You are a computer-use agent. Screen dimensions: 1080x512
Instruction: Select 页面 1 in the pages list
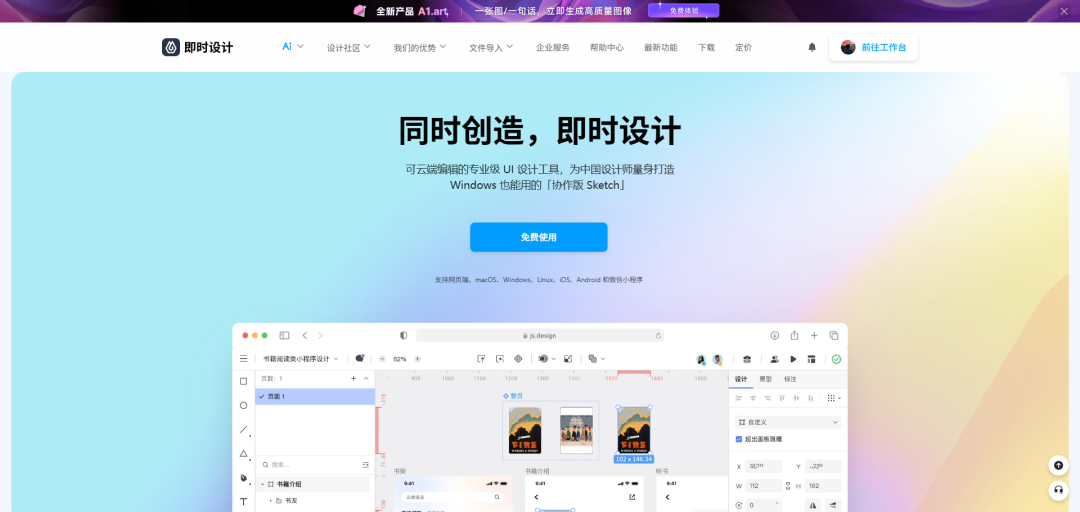[315, 396]
